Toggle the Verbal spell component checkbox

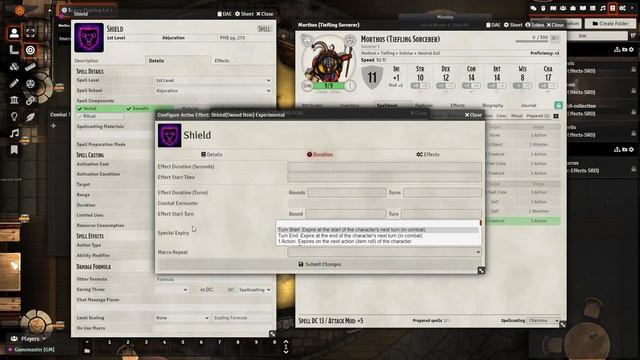click(x=99, y=109)
